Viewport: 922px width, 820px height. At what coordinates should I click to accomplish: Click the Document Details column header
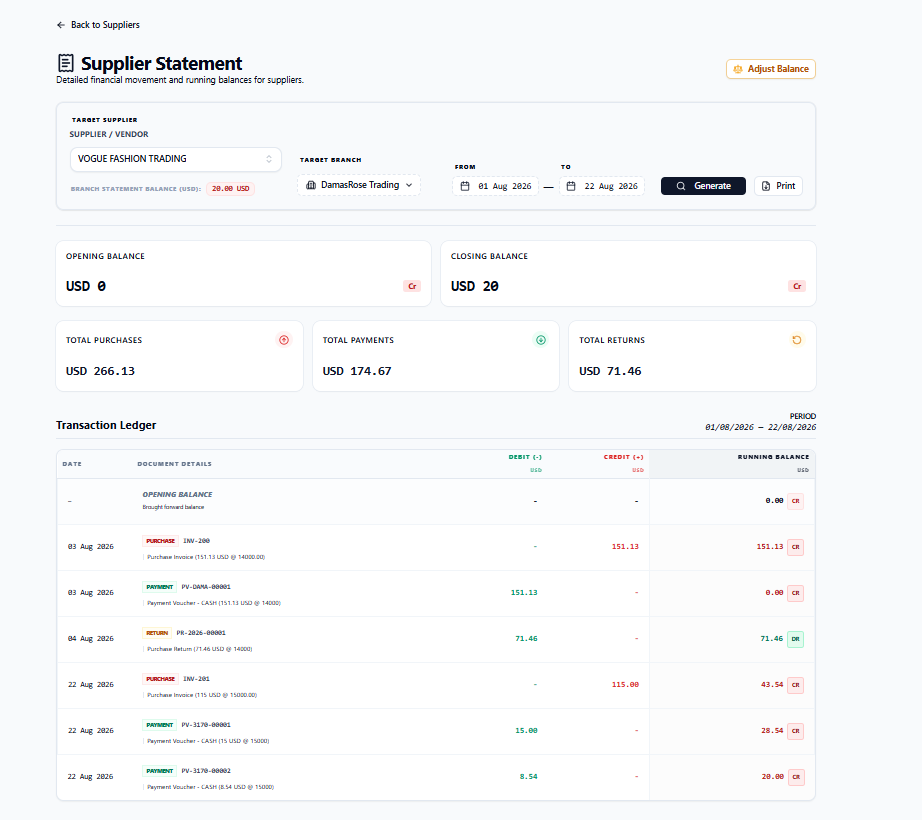(x=175, y=464)
